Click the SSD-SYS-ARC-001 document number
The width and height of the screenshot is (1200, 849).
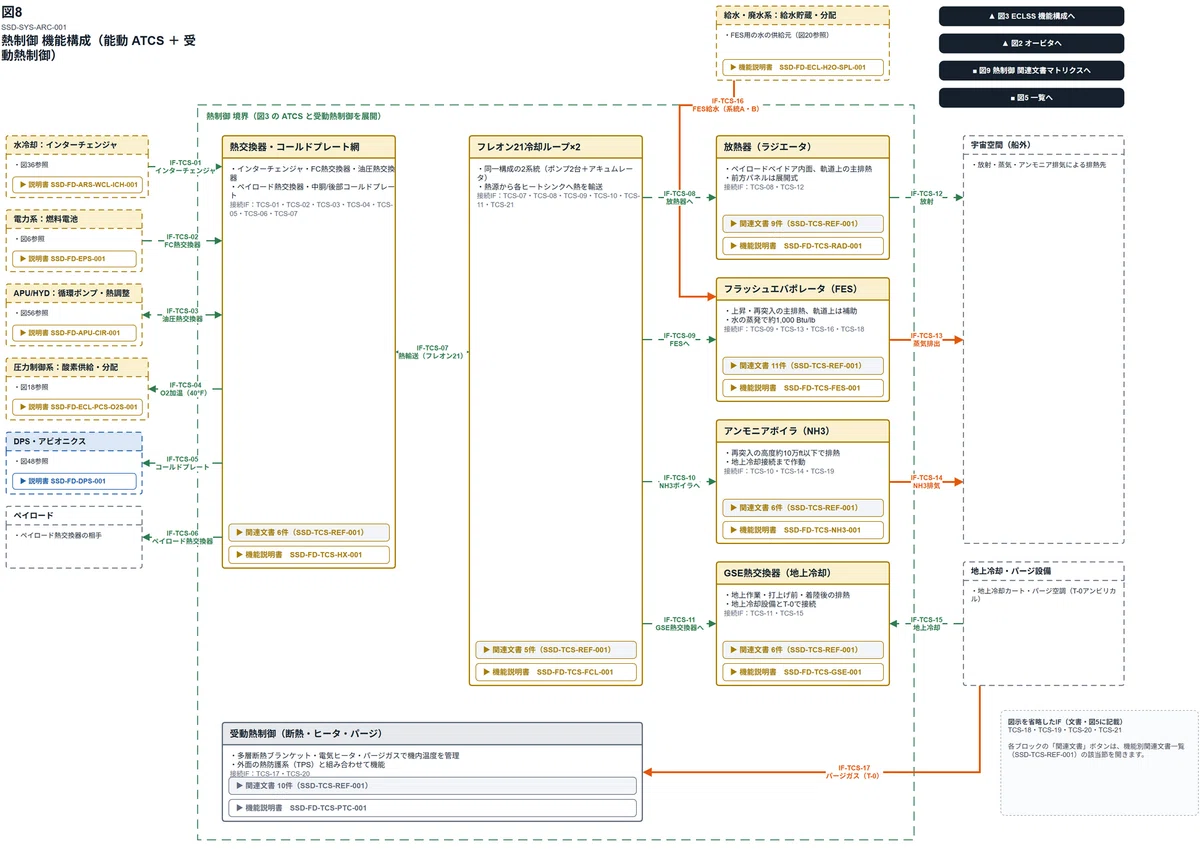click(35, 27)
